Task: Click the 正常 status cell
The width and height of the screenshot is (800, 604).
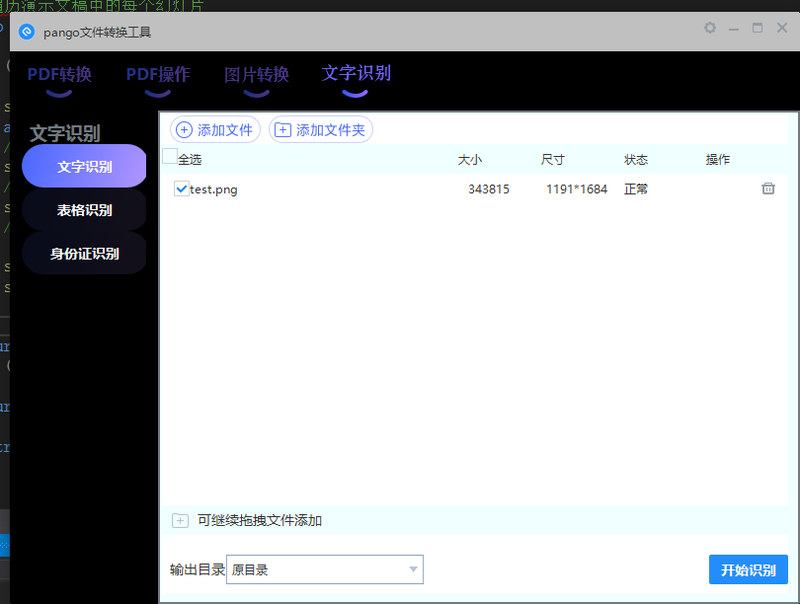Action: pos(636,189)
